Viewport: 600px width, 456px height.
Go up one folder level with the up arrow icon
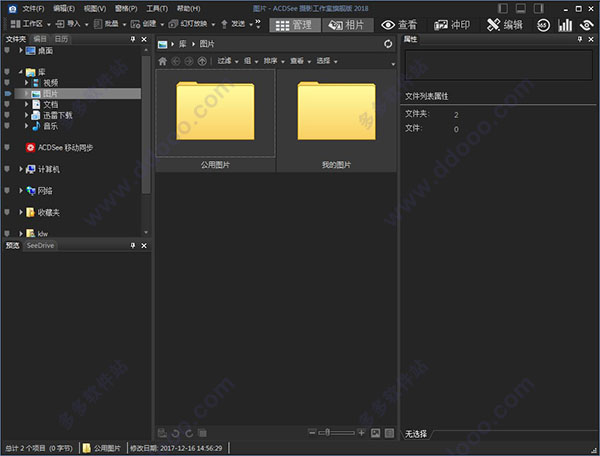[x=202, y=61]
